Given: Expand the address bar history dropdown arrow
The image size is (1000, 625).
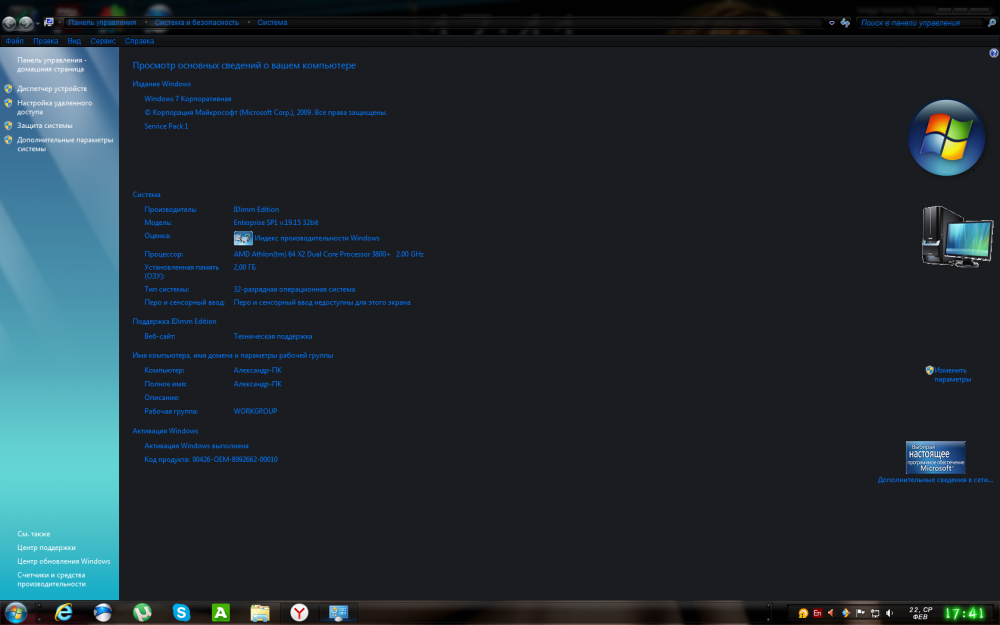Looking at the screenshot, I should tap(831, 22).
